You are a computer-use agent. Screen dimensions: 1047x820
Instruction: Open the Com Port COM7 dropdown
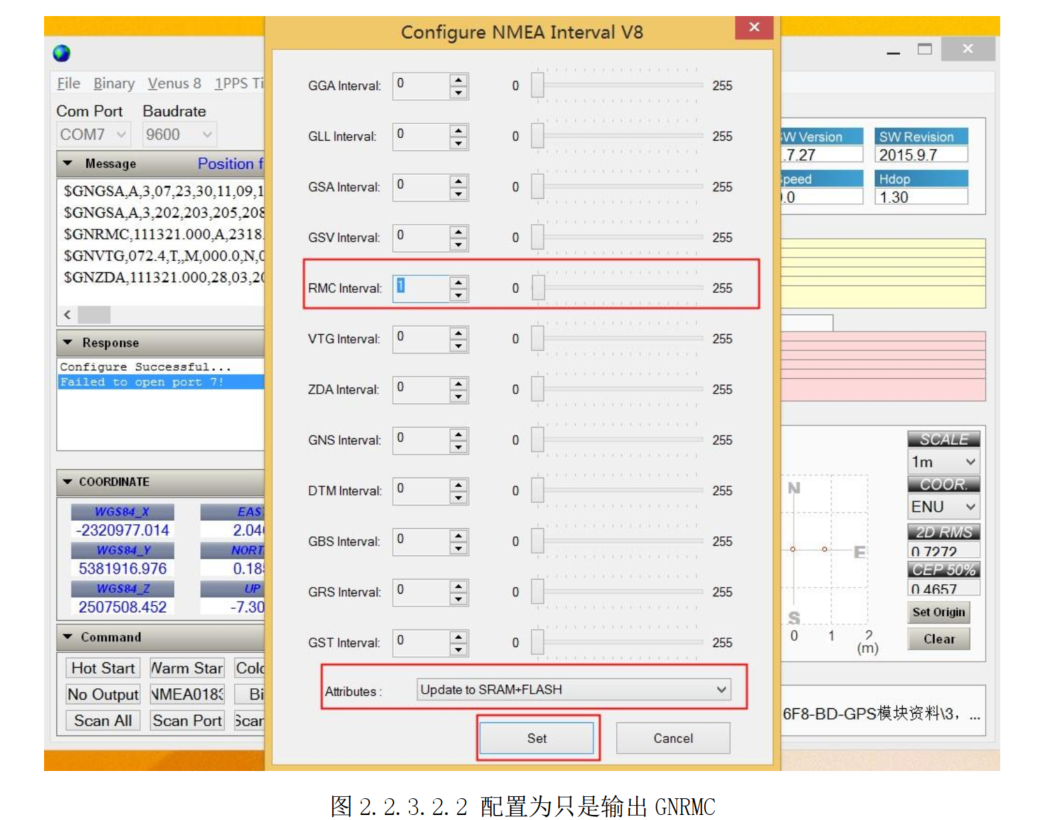[93, 135]
